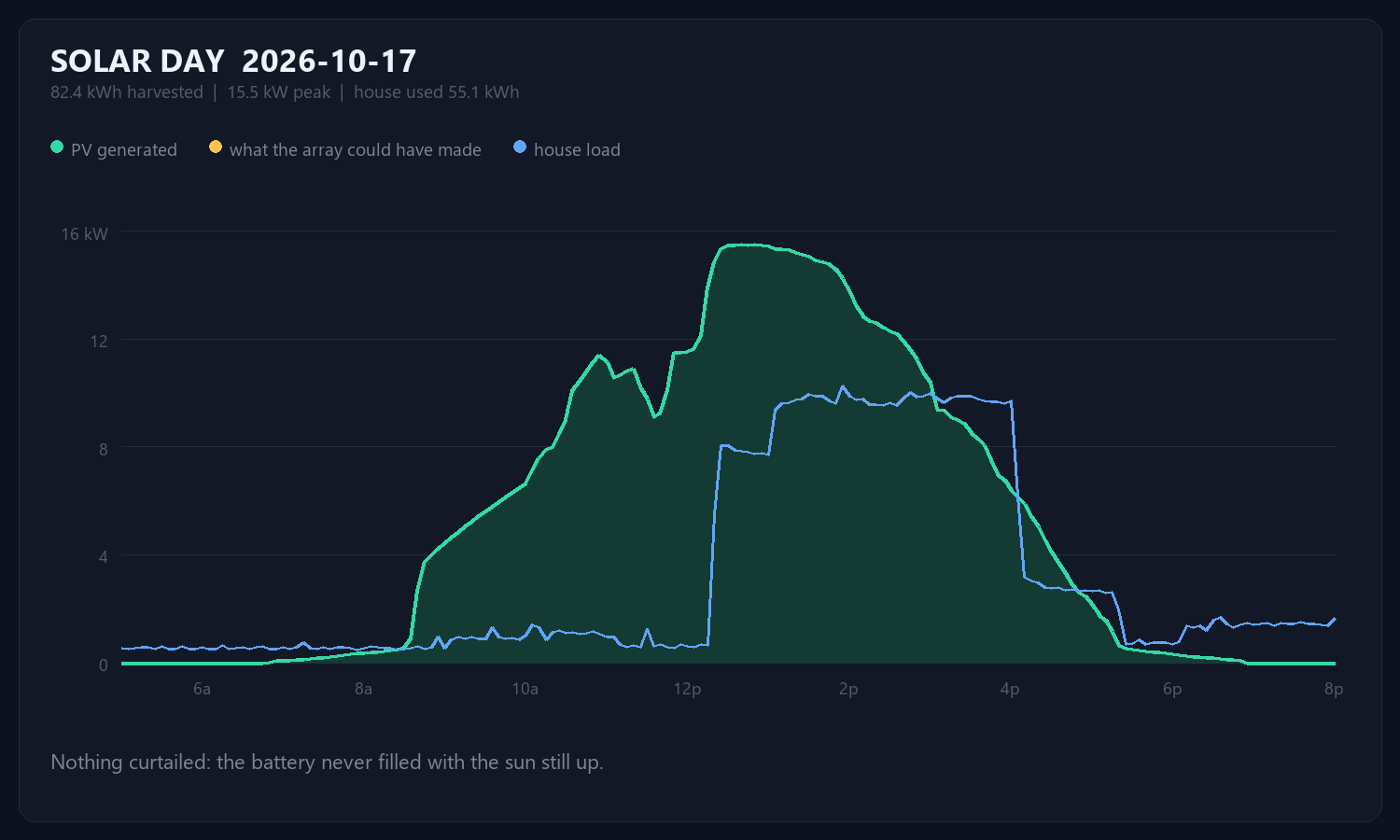Select "what the array could have made" legend label

pos(356,150)
